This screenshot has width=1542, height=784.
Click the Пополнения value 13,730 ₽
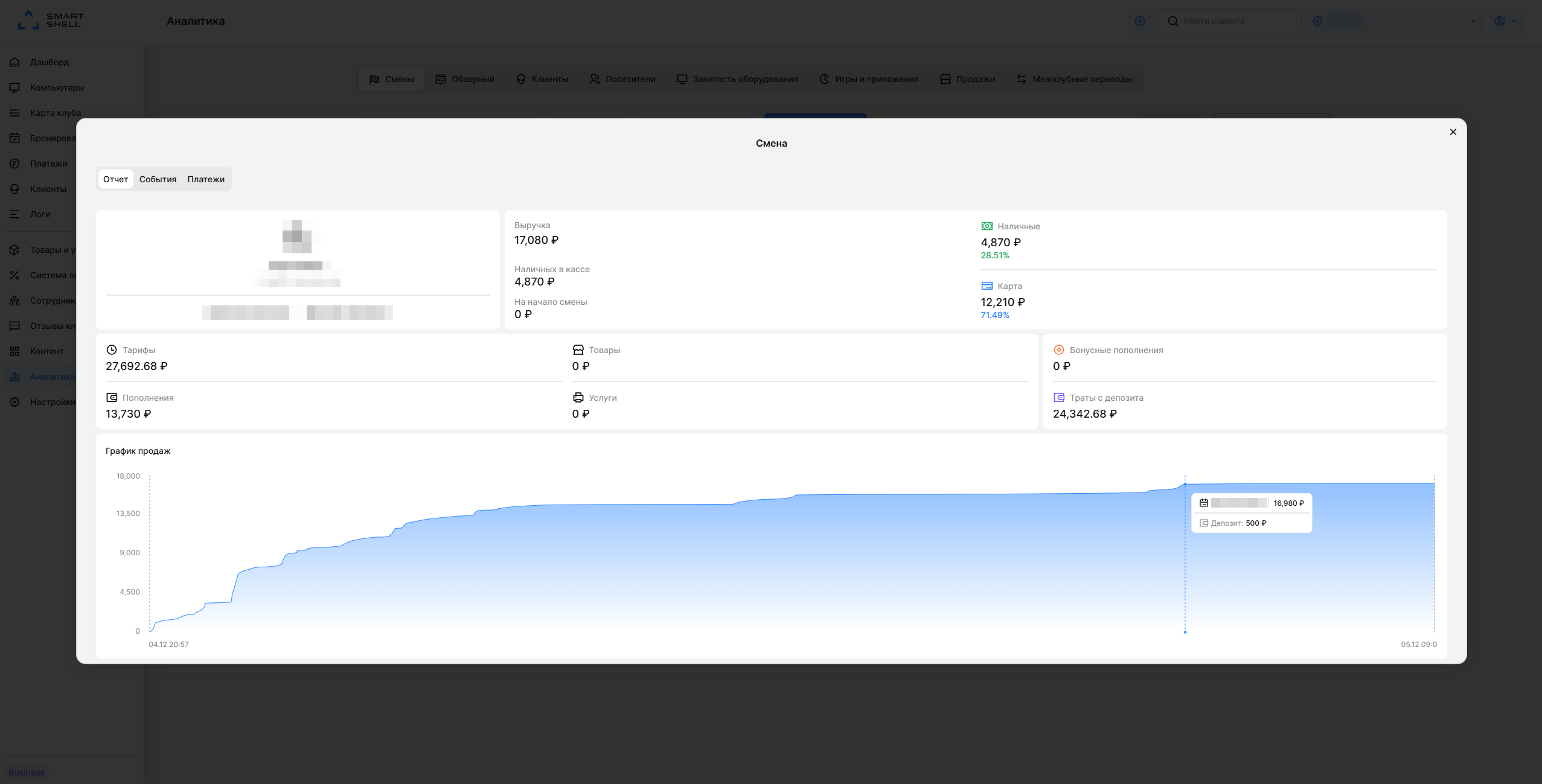(x=128, y=414)
